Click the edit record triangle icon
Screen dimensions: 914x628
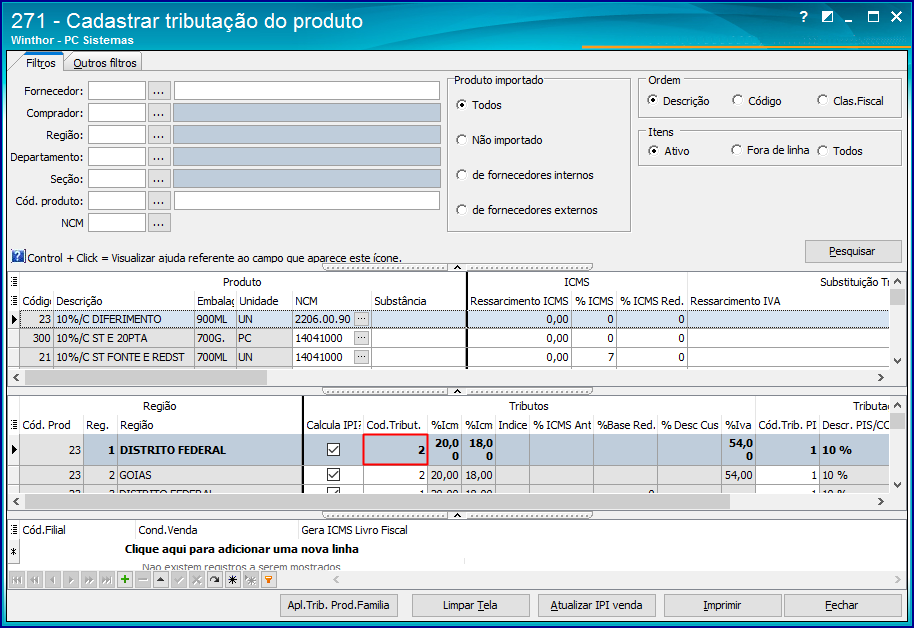(161, 580)
